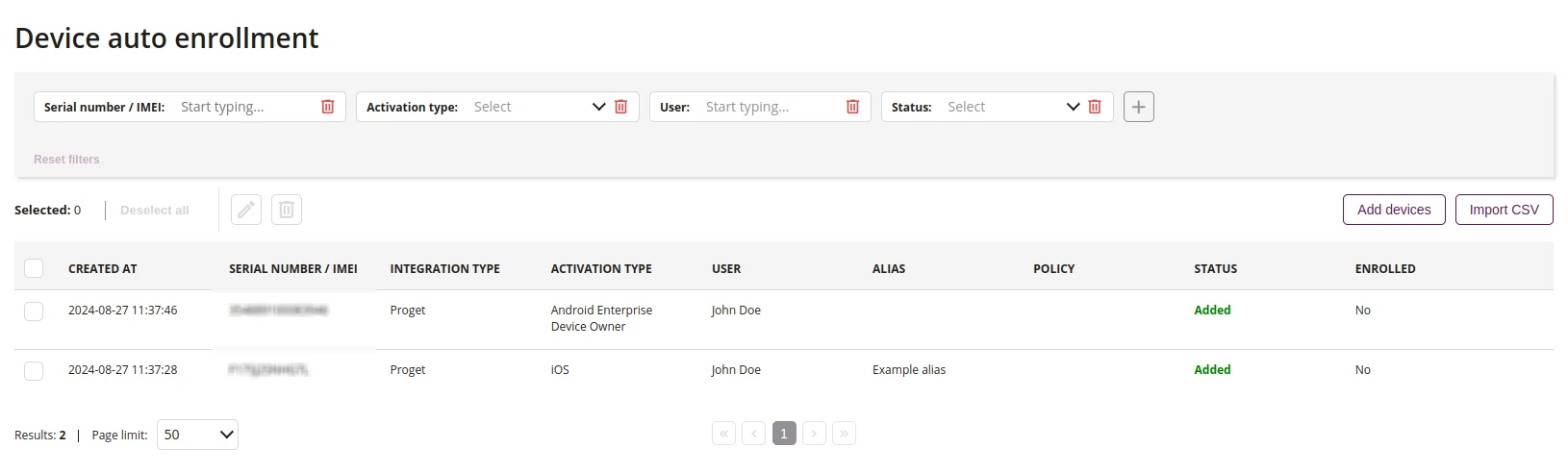Sort by the Created At column header
The image size is (1568, 473).
(103, 269)
